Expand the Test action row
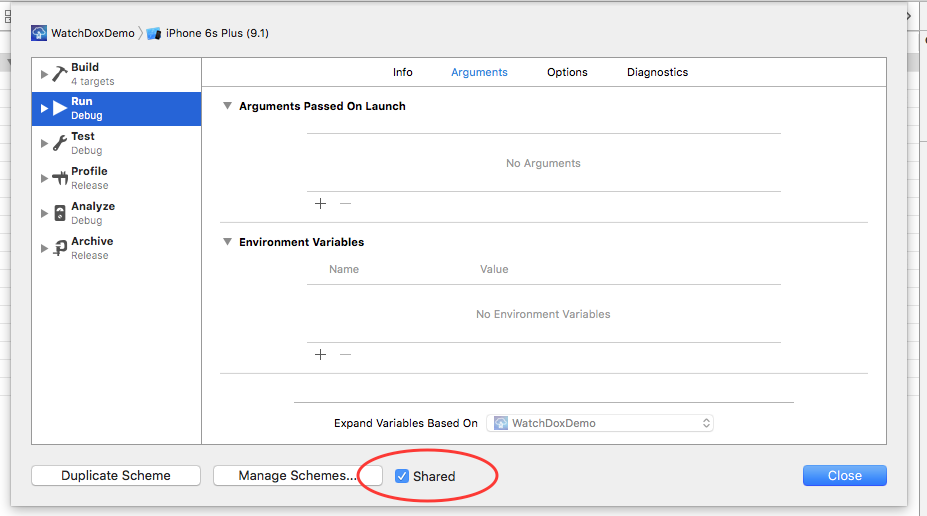This screenshot has width=927, height=516. click(x=44, y=143)
